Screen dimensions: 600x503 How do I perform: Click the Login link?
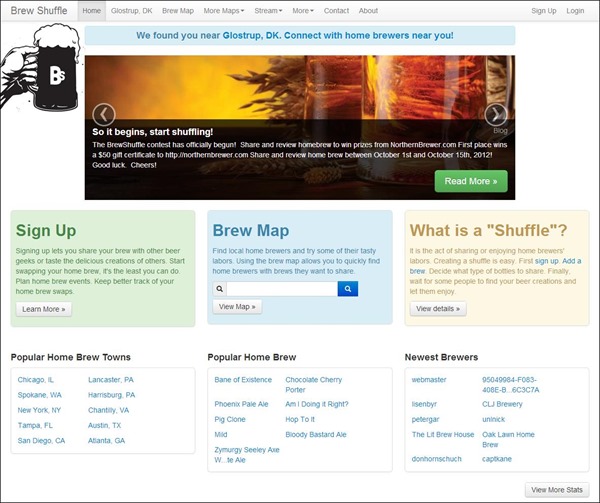575,11
